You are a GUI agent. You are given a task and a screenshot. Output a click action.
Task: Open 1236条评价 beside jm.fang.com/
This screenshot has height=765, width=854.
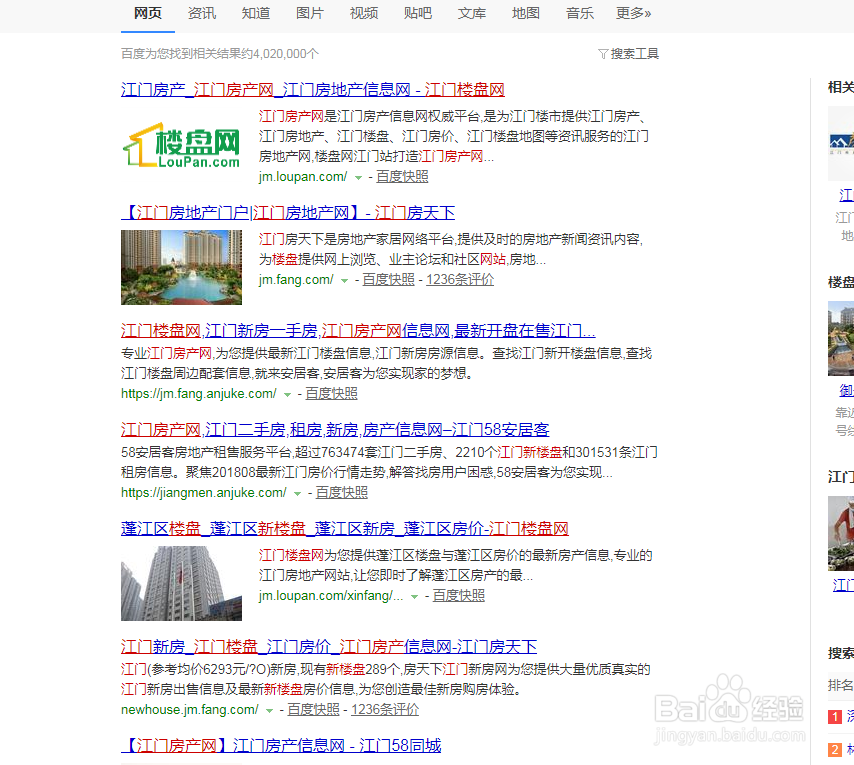(x=460, y=279)
